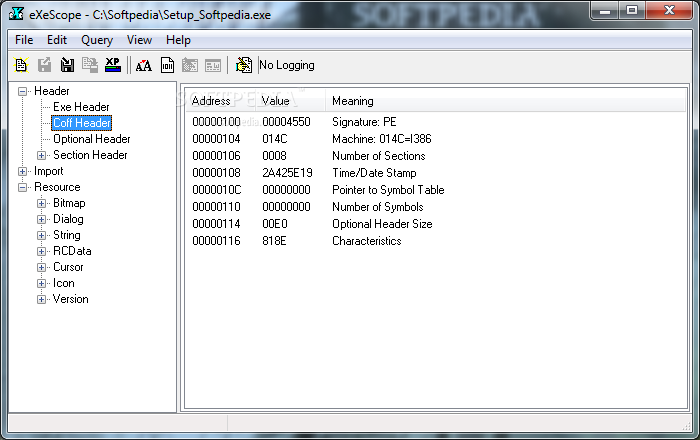Select the Dialog tree item
700x440 pixels.
[68, 219]
